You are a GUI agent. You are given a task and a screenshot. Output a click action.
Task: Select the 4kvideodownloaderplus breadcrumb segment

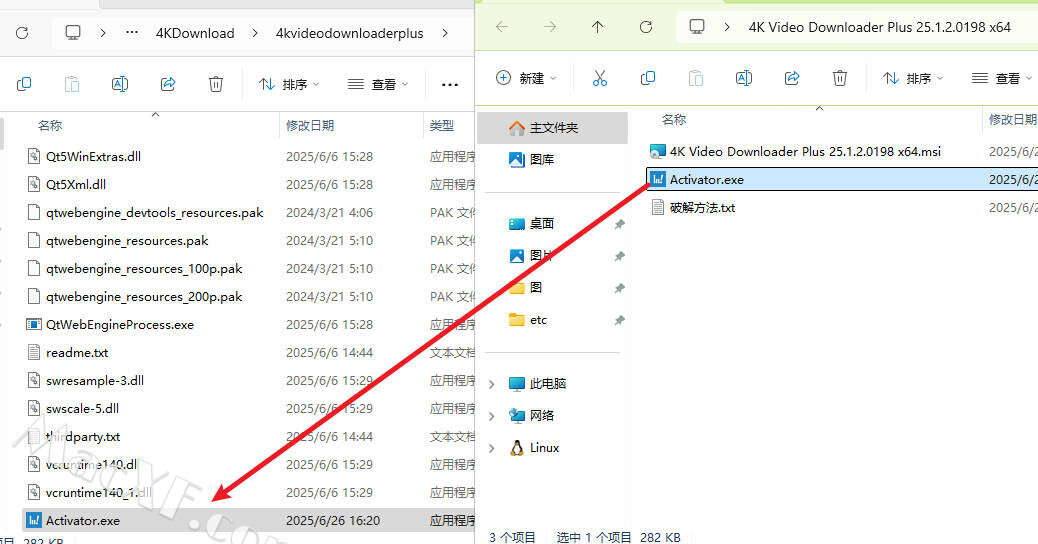click(x=350, y=33)
